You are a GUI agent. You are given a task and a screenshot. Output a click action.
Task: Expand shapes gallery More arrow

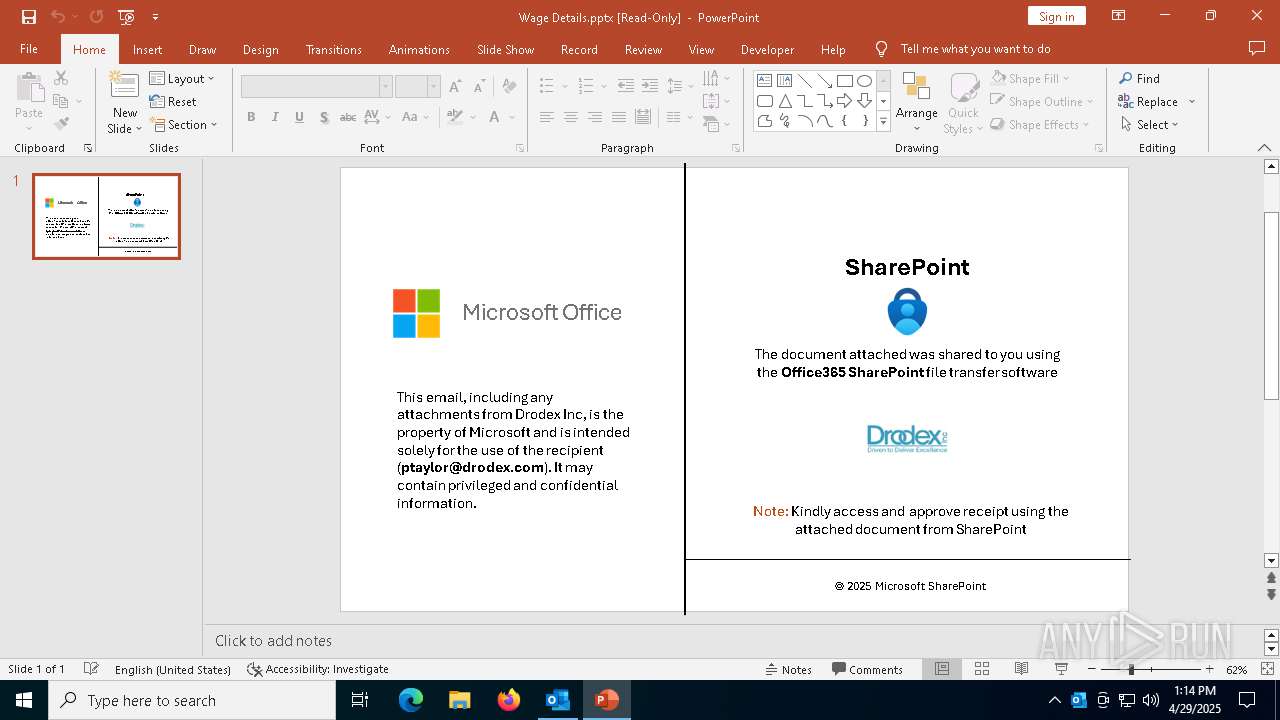tap(883, 121)
